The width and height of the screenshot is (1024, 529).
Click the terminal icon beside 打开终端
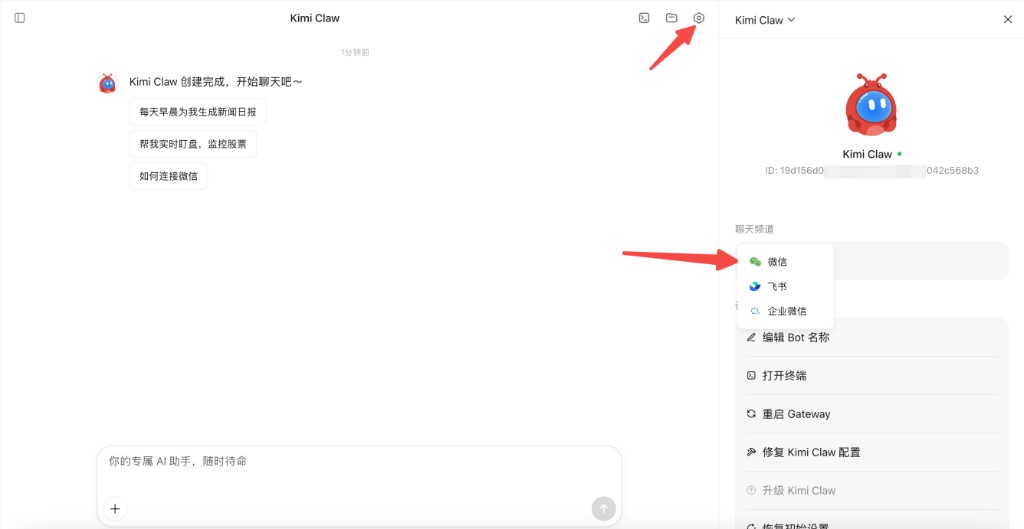tap(751, 376)
